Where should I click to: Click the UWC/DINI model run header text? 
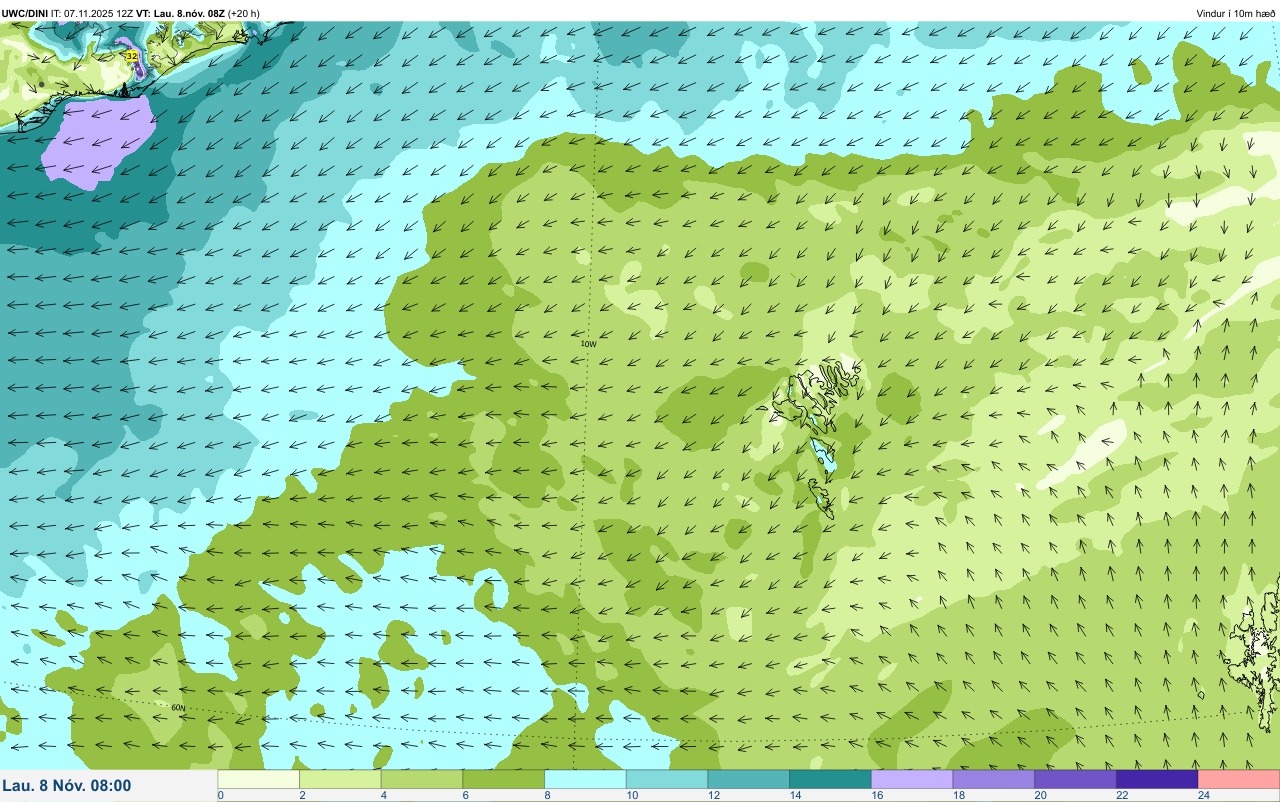pyautogui.click(x=131, y=13)
